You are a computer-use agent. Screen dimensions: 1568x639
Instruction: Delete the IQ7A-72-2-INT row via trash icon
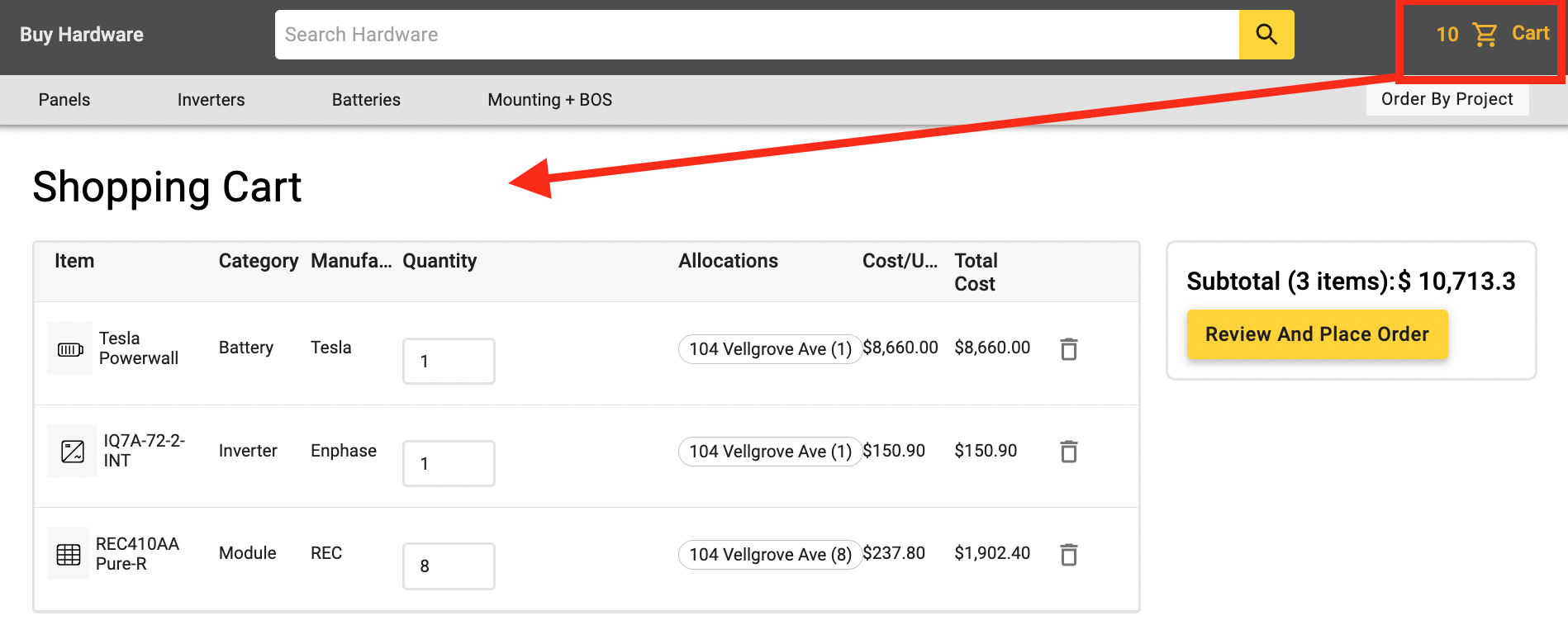click(x=1069, y=452)
